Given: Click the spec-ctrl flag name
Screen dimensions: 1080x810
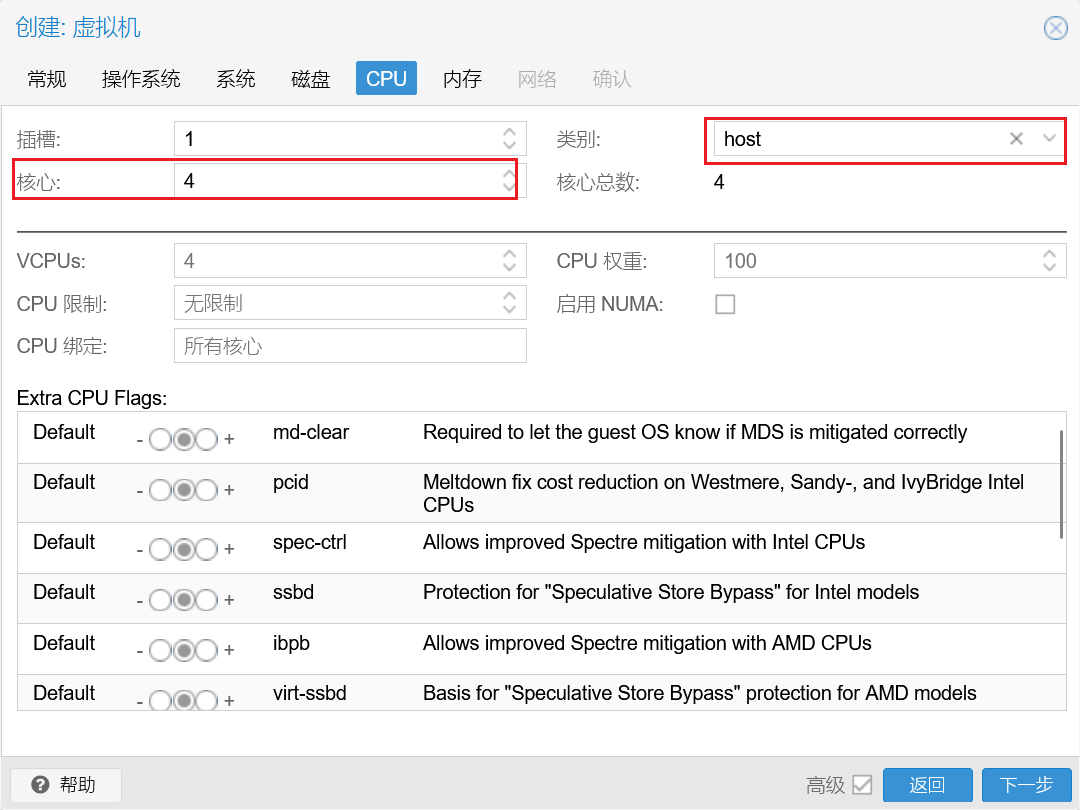Looking at the screenshot, I should coord(310,543).
